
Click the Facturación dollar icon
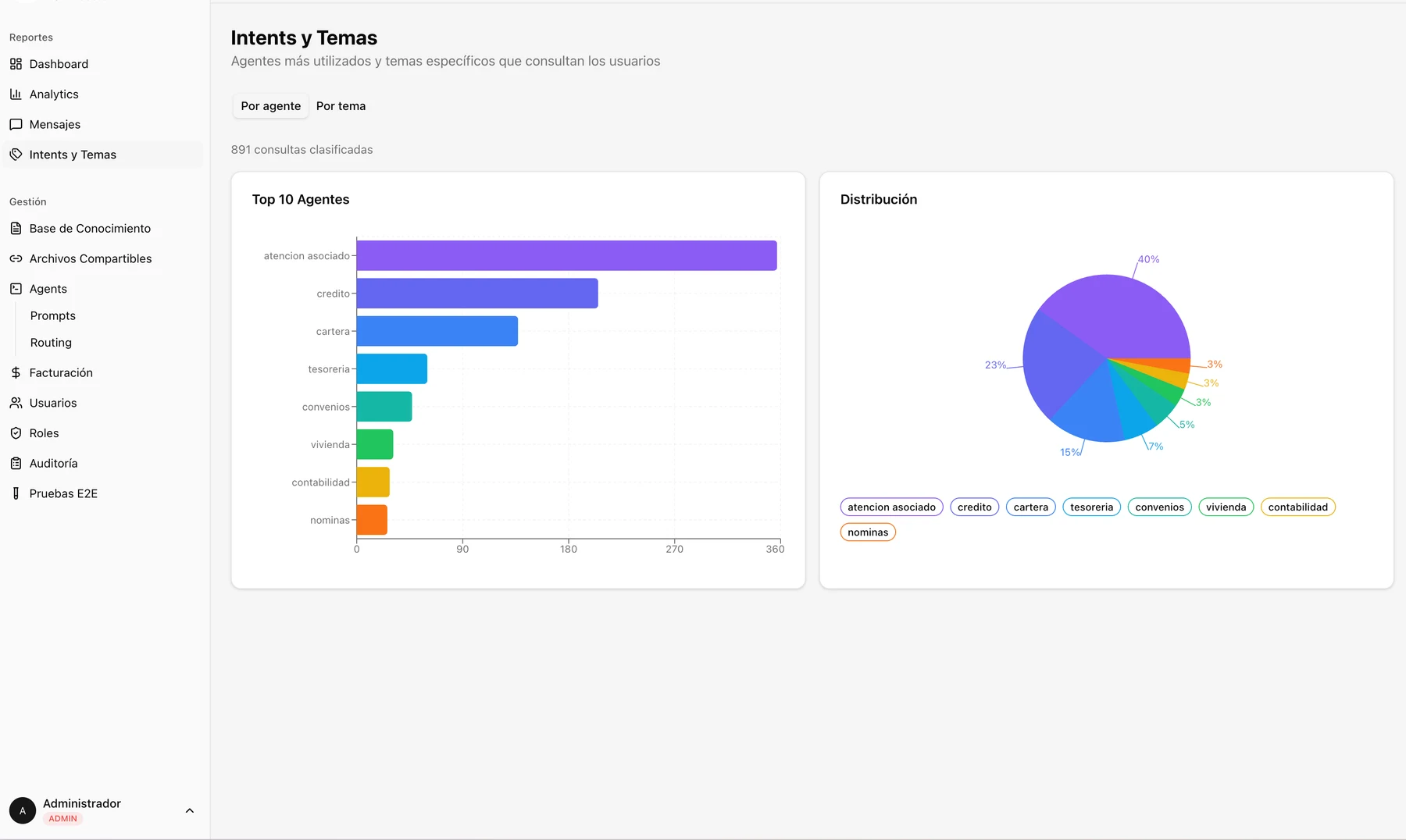click(16, 372)
